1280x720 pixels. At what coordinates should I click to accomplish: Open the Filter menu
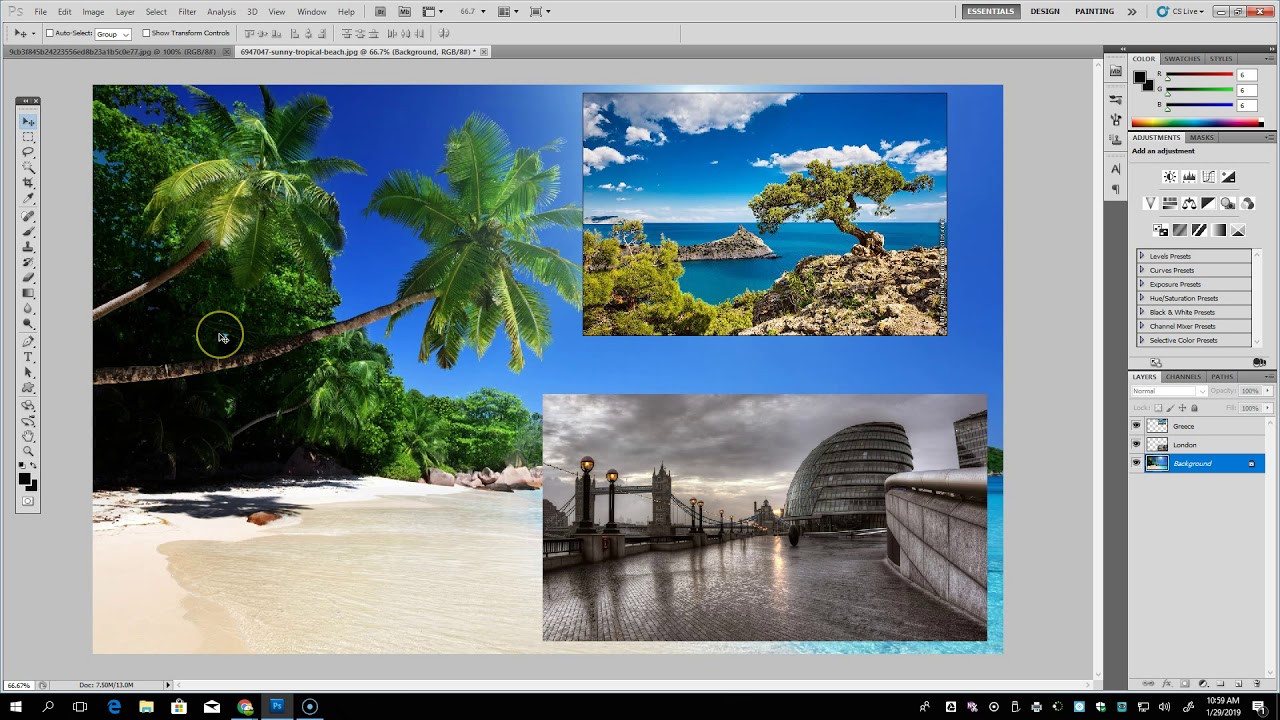(187, 12)
